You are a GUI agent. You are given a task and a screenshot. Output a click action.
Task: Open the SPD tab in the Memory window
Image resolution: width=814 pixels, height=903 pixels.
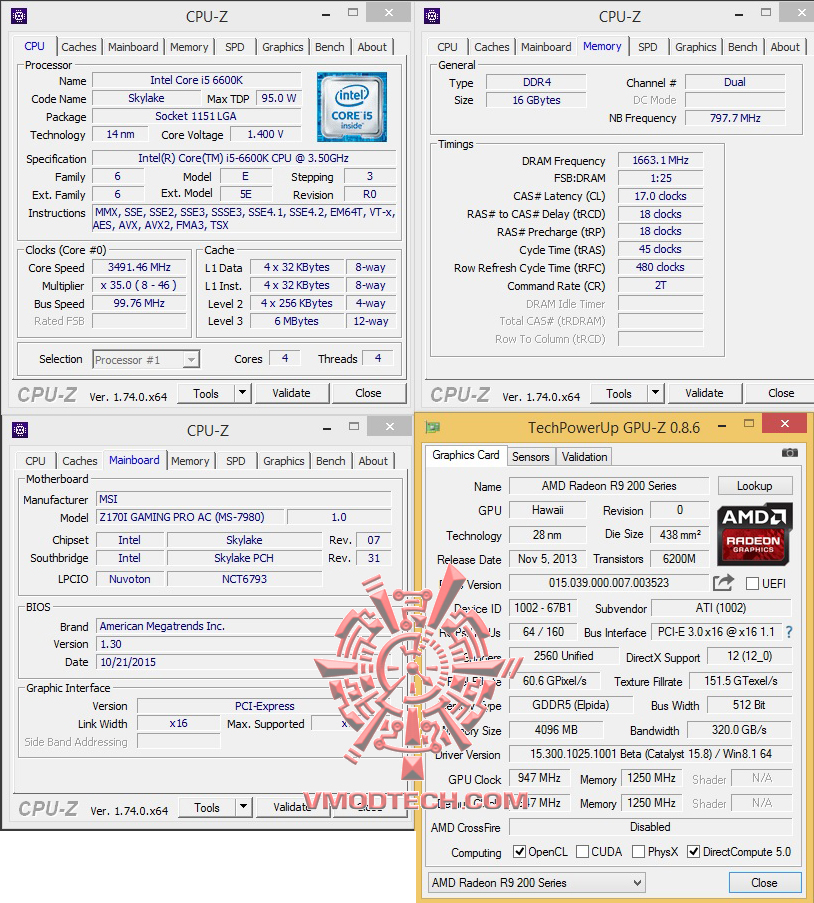648,47
